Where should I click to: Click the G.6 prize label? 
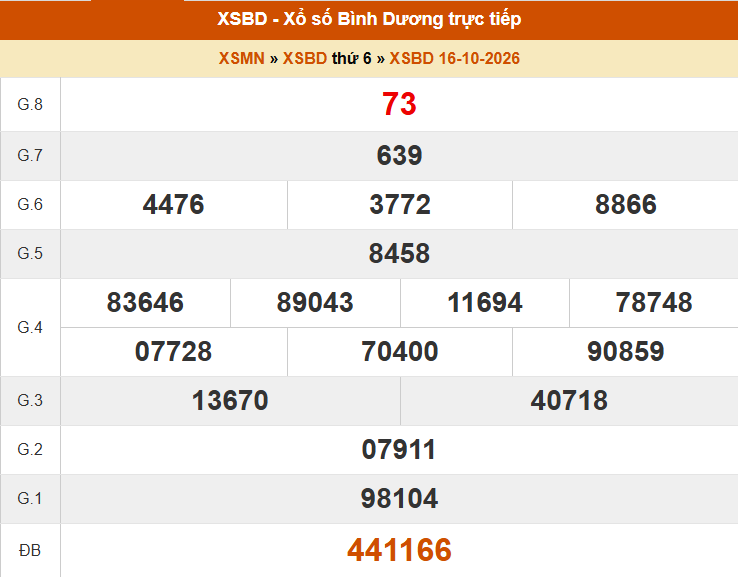[30, 204]
